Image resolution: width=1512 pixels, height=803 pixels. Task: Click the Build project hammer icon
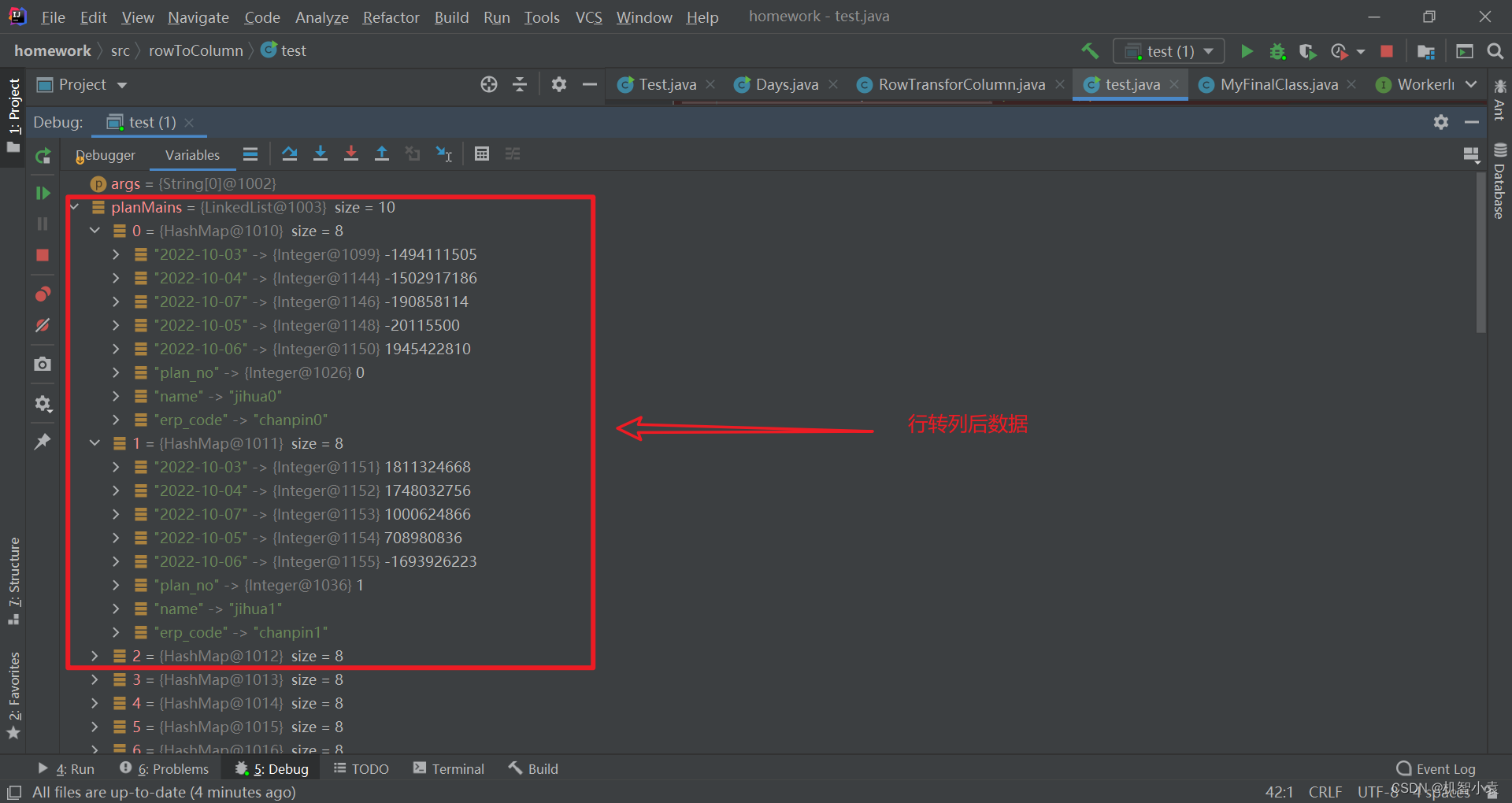[1090, 51]
